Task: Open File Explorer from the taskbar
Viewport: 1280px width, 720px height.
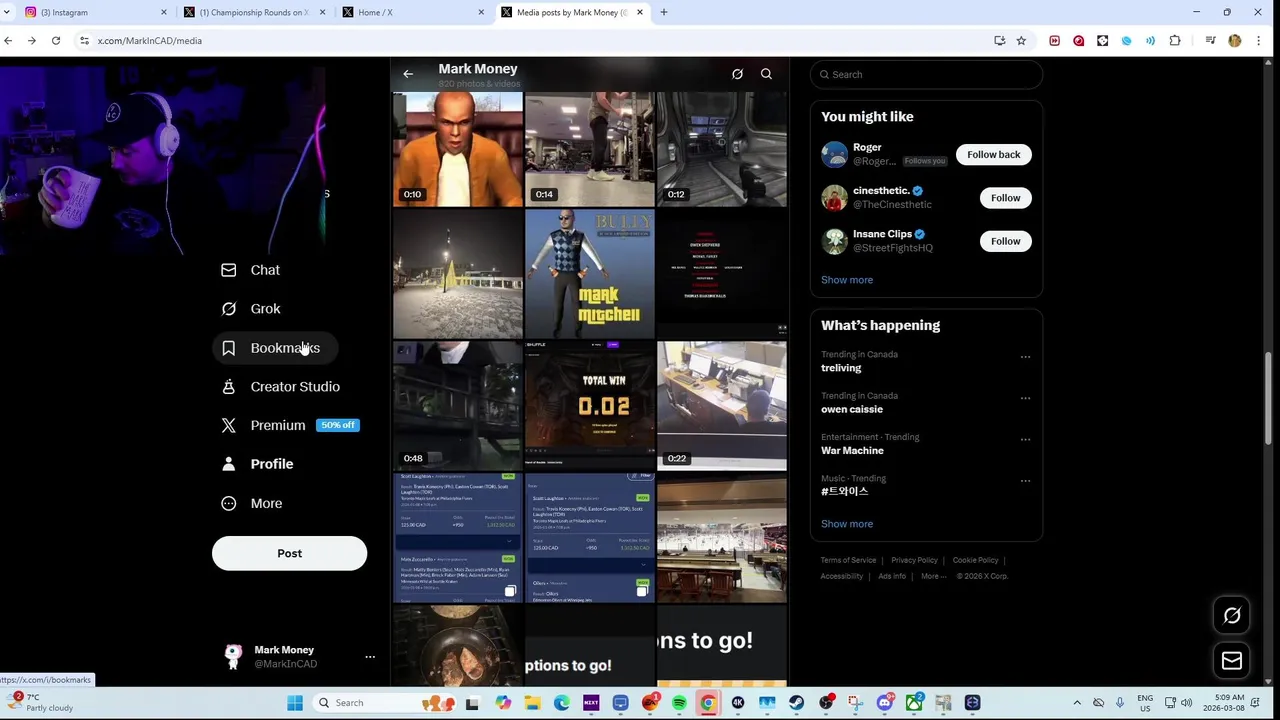Action: click(x=532, y=703)
